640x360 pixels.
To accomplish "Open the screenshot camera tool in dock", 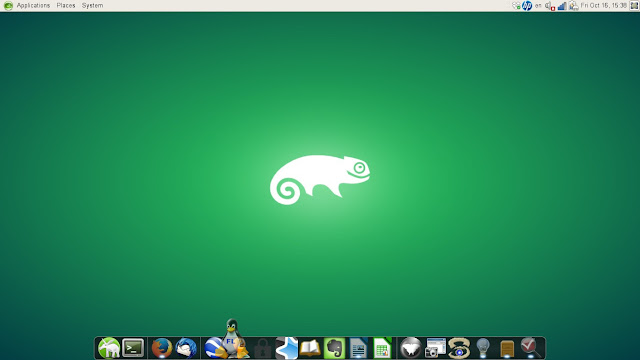I will [x=435, y=348].
